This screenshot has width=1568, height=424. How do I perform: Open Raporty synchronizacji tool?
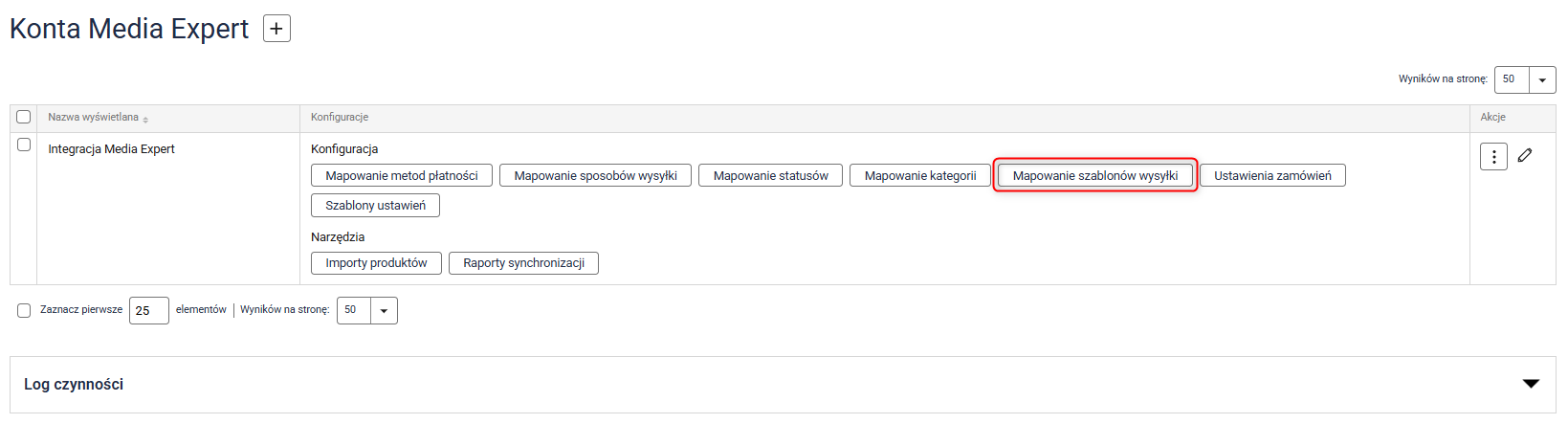pos(523,263)
